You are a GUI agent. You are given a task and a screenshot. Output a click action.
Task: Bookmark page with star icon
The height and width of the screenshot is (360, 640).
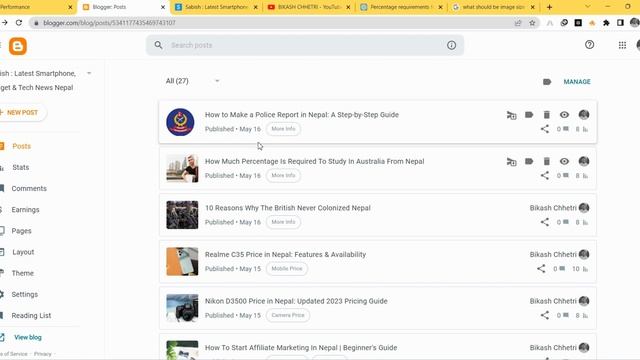point(532,23)
